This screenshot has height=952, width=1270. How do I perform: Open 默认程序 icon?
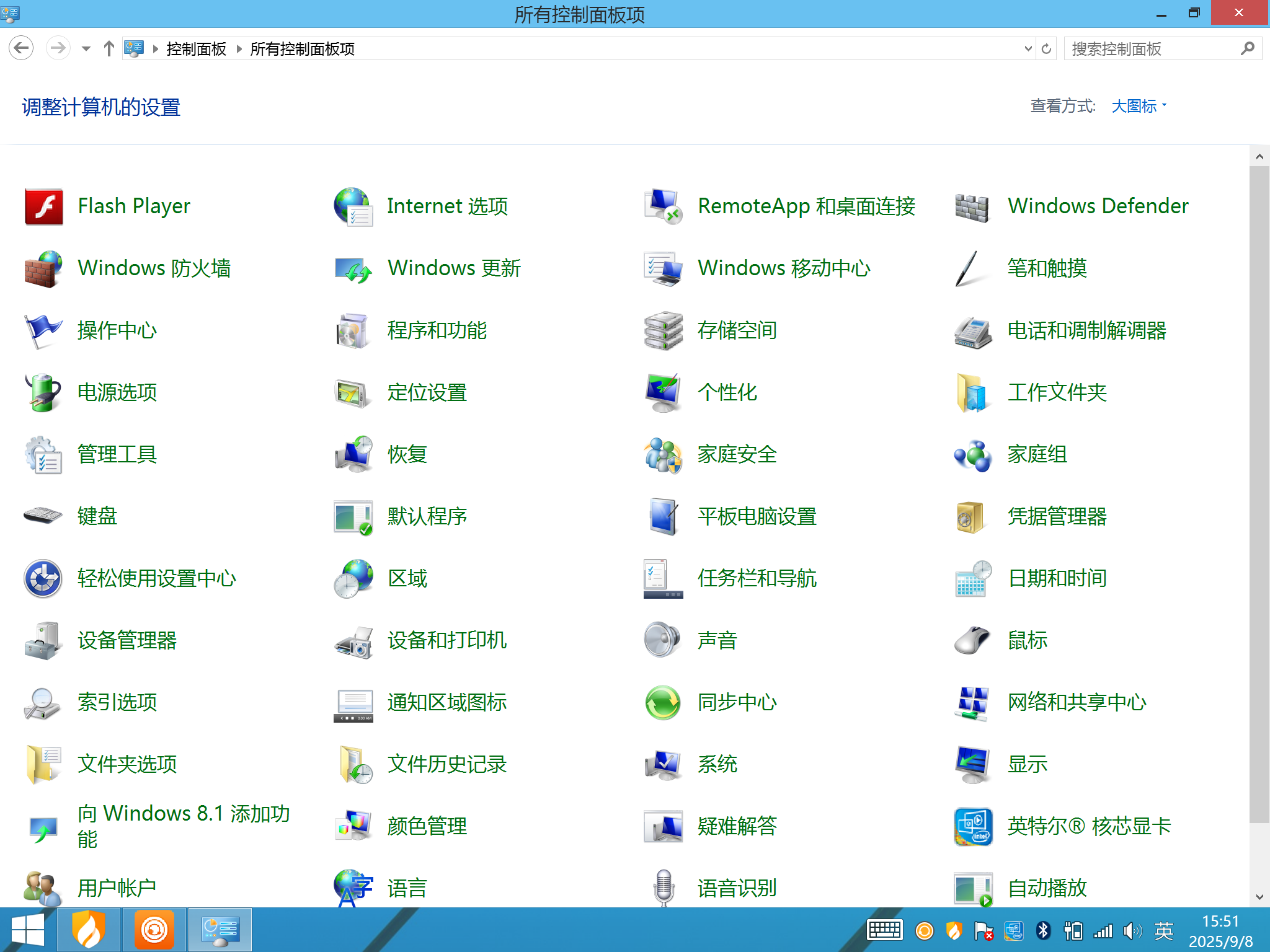click(x=353, y=518)
